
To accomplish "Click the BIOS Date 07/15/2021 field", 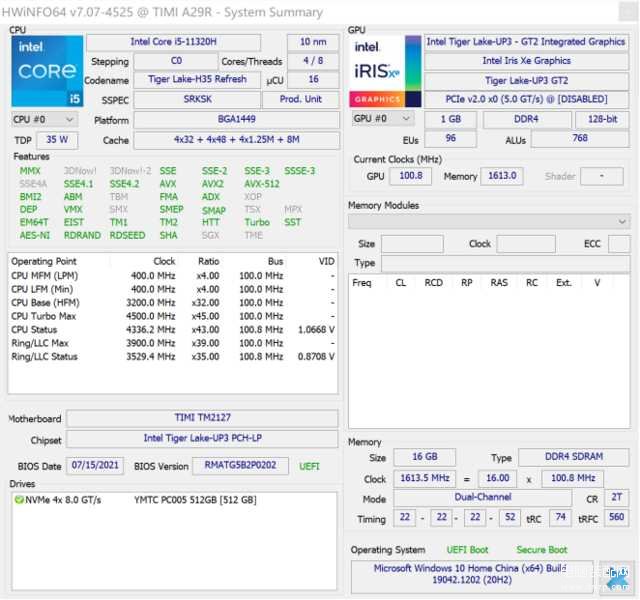I will coord(95,466).
